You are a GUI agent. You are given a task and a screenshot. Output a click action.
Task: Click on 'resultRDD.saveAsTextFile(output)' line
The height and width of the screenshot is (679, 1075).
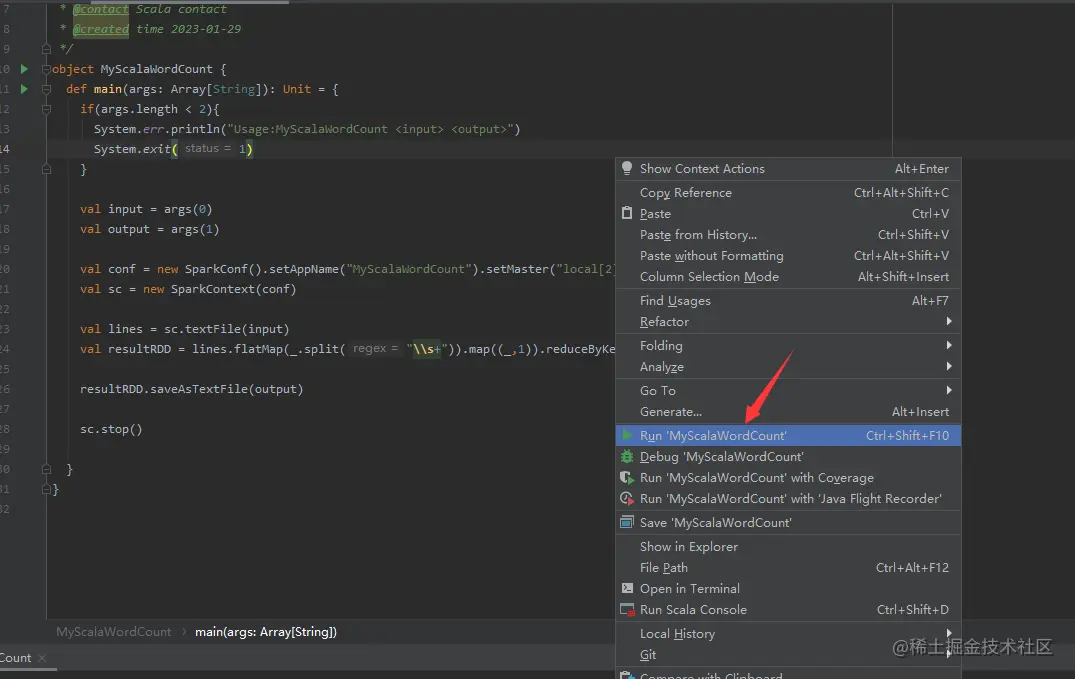[191, 389]
